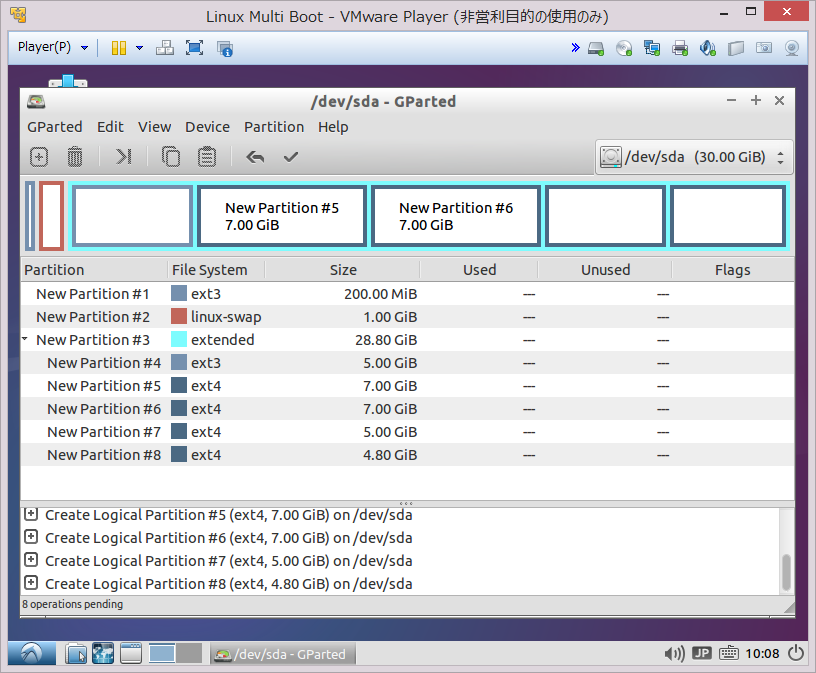Viewport: 816px width, 673px height.
Task: Select New Partition #4 ext3 row
Action: (407, 363)
